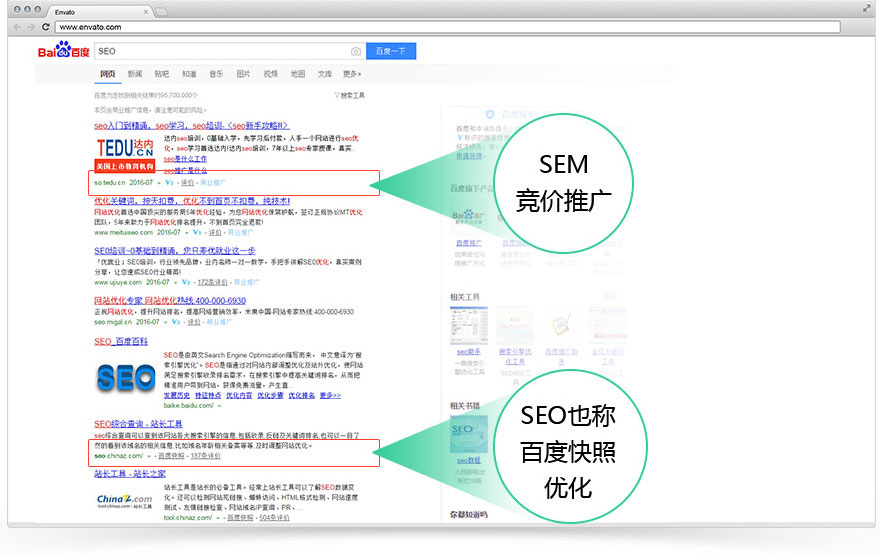
Task: Open the 视频 tab
Action: (x=271, y=74)
